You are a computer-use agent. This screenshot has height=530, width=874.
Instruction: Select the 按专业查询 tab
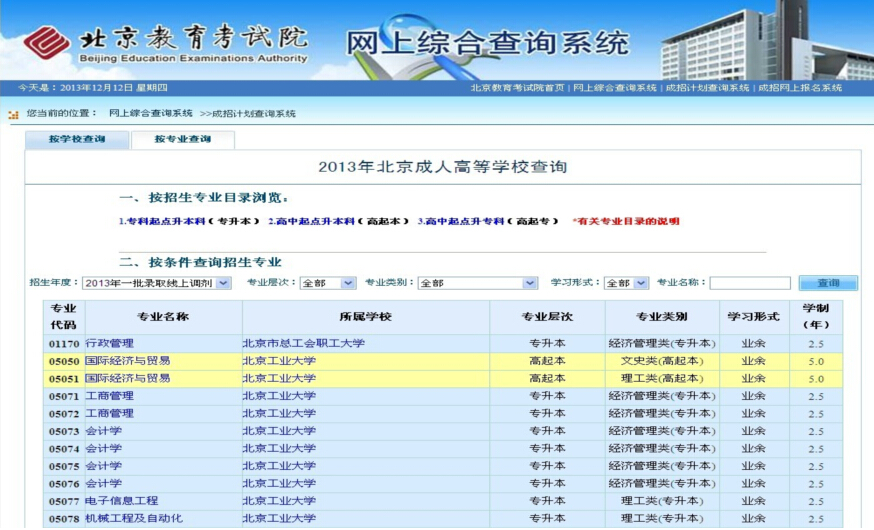tap(182, 140)
